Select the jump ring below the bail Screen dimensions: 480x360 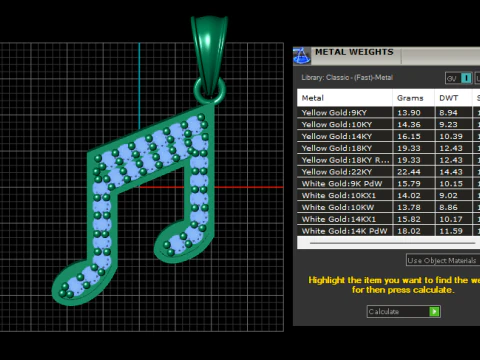point(210,91)
